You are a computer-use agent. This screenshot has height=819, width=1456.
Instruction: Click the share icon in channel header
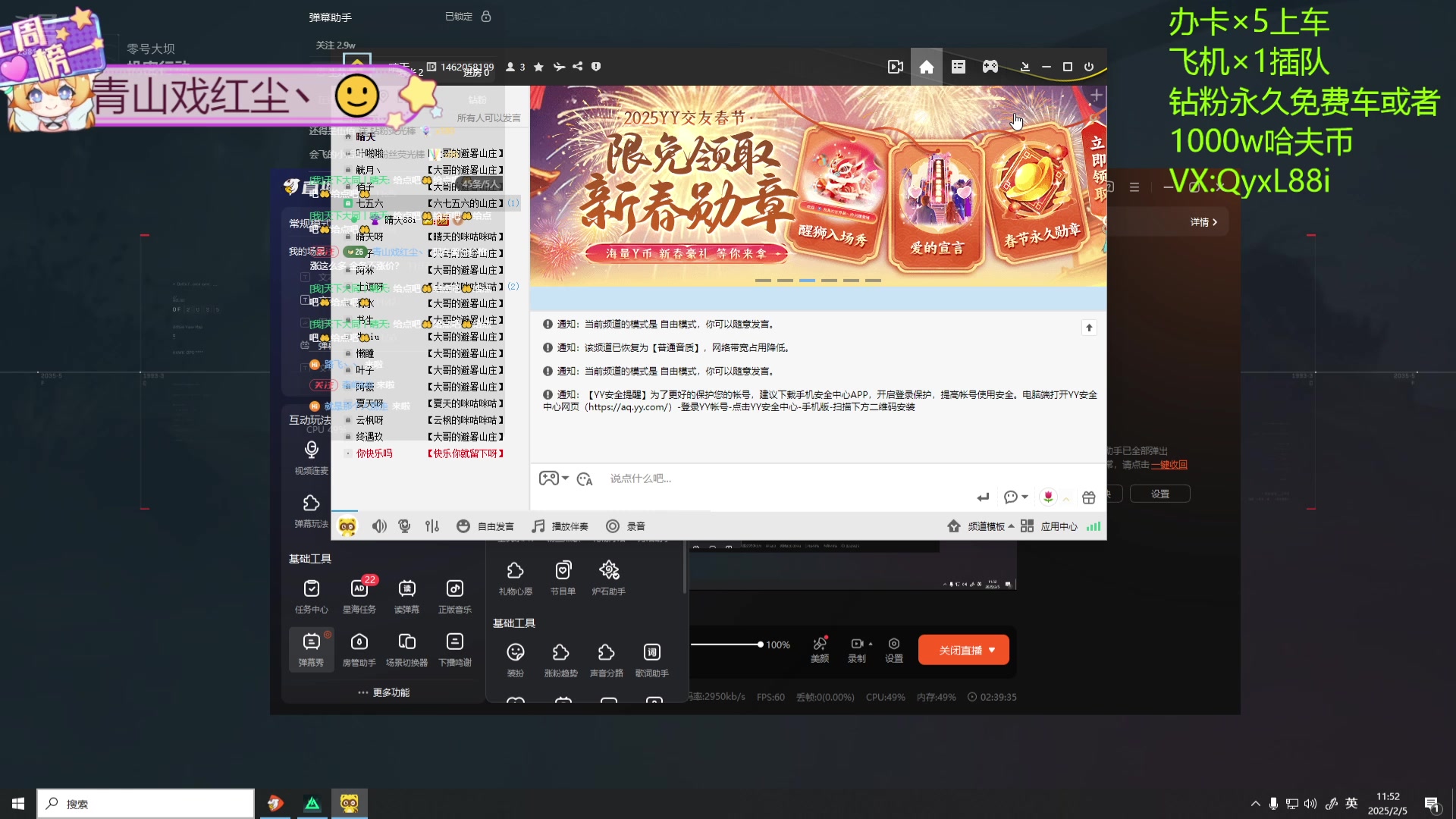point(578,67)
